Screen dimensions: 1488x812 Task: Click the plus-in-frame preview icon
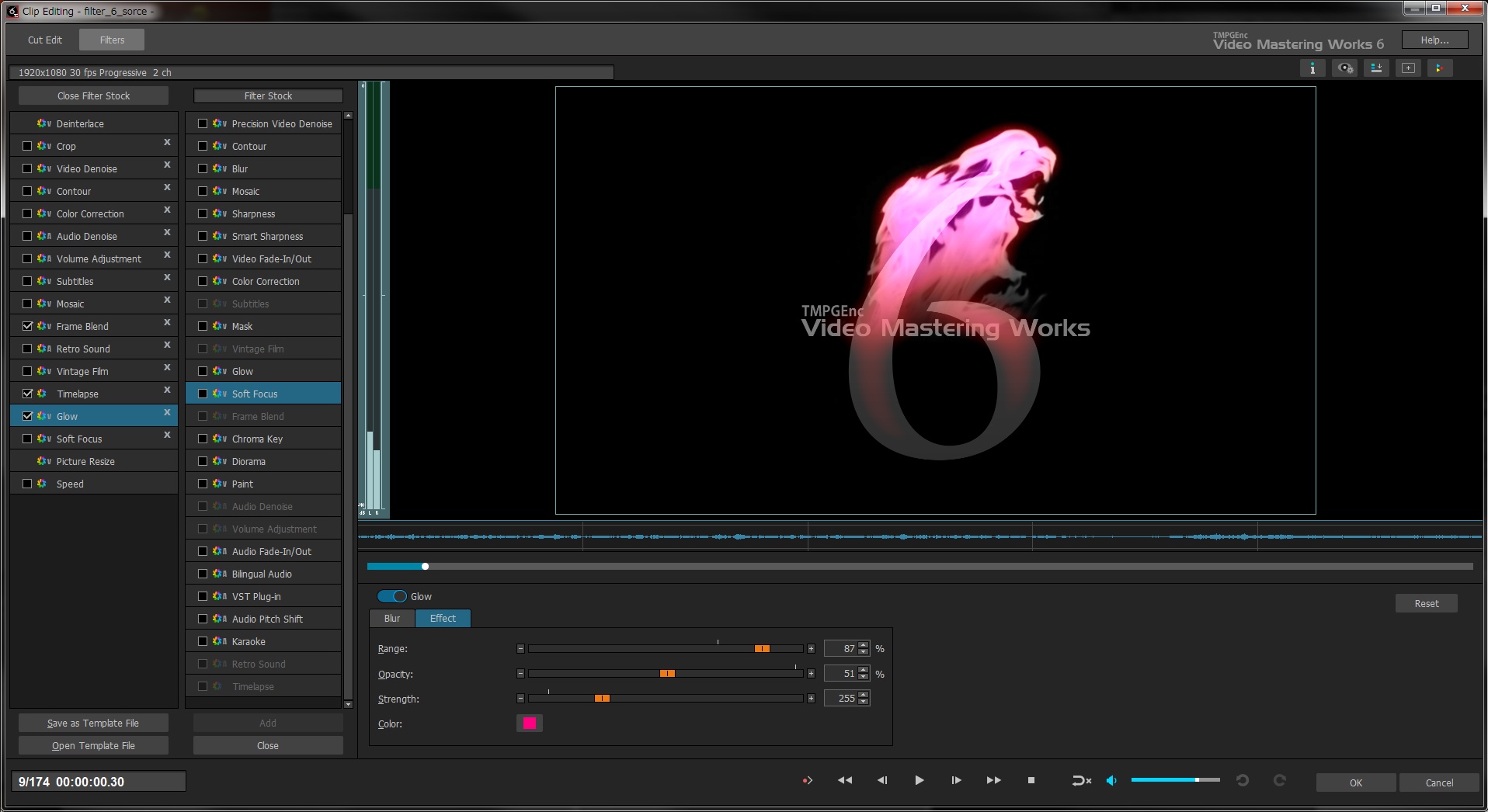[1408, 68]
